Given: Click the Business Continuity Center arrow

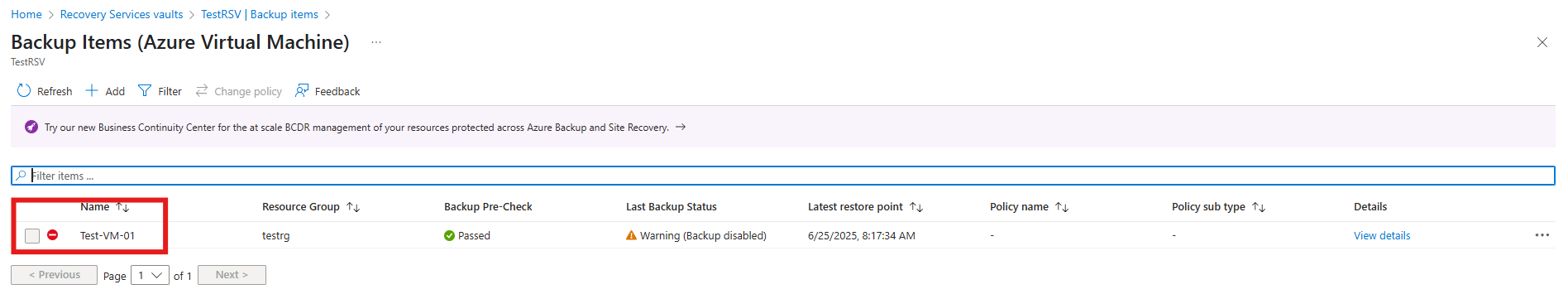Looking at the screenshot, I should point(681,127).
